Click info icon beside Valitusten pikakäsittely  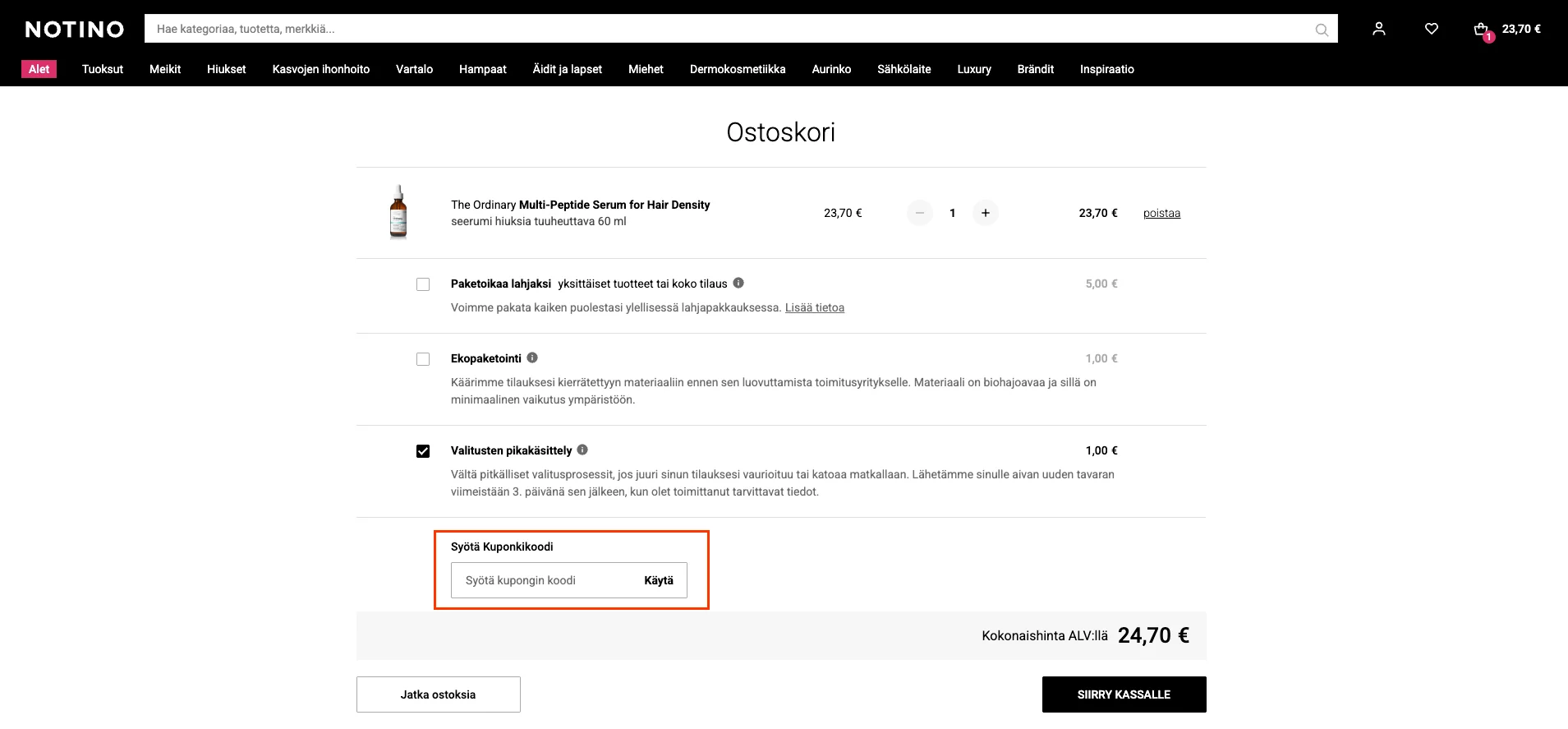(582, 450)
